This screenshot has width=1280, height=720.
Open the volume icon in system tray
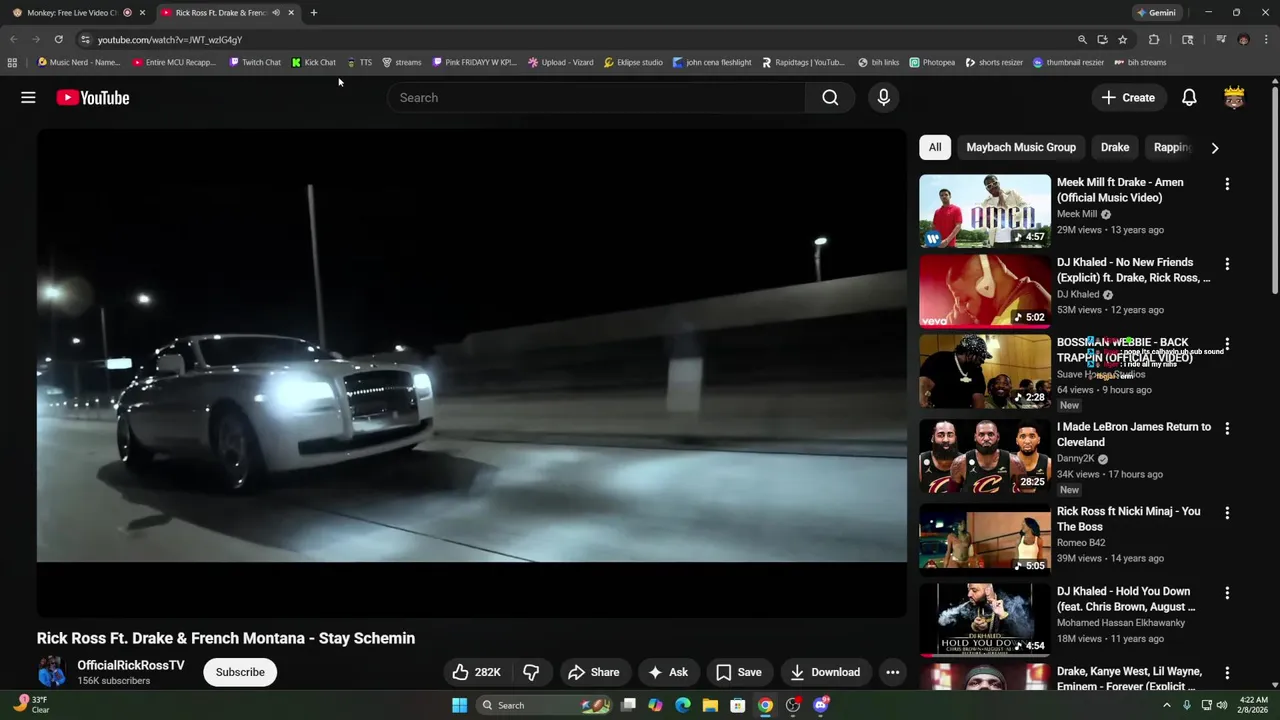1221,705
